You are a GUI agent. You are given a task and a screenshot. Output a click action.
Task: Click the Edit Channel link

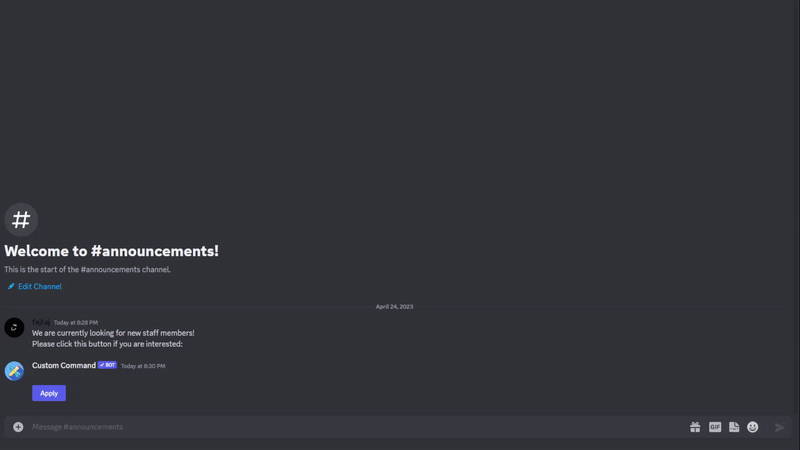coord(40,286)
